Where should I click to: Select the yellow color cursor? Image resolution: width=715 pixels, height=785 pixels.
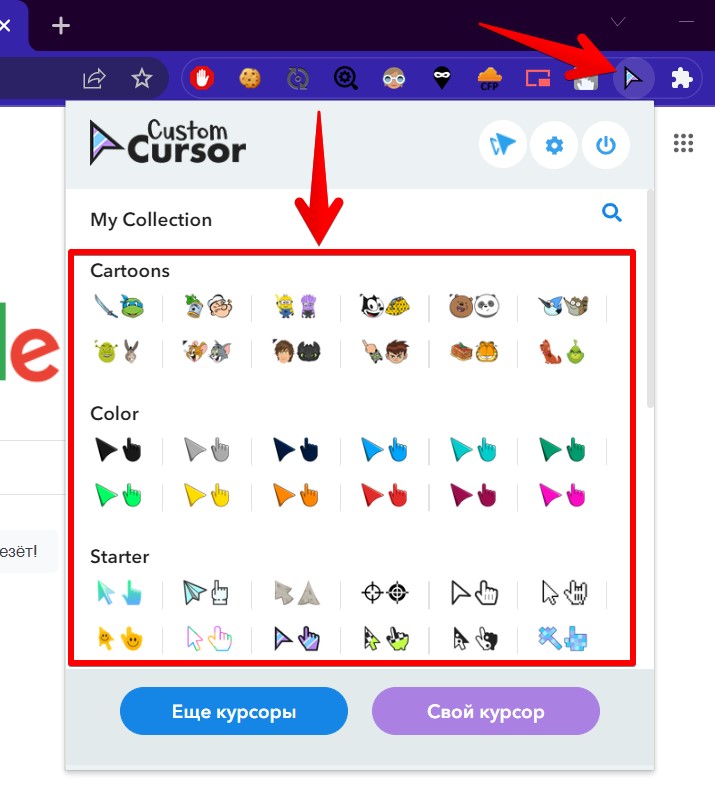pyautogui.click(x=207, y=496)
